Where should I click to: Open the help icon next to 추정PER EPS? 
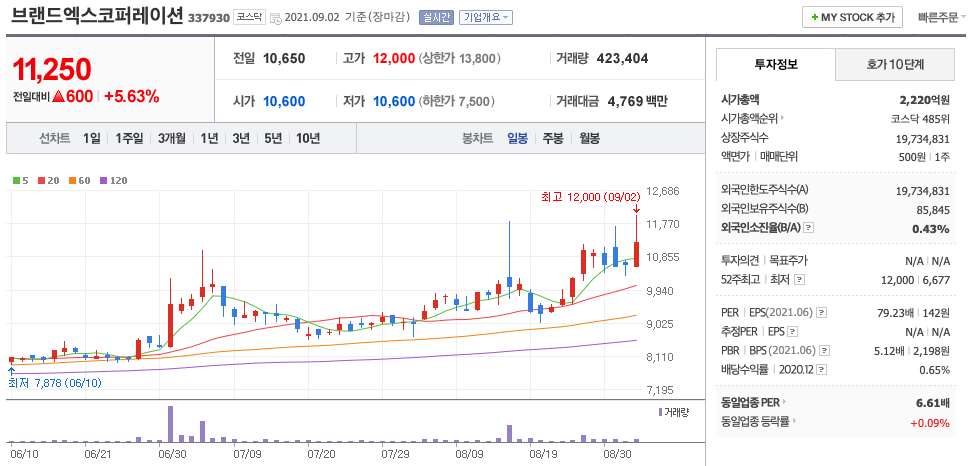[x=792, y=332]
